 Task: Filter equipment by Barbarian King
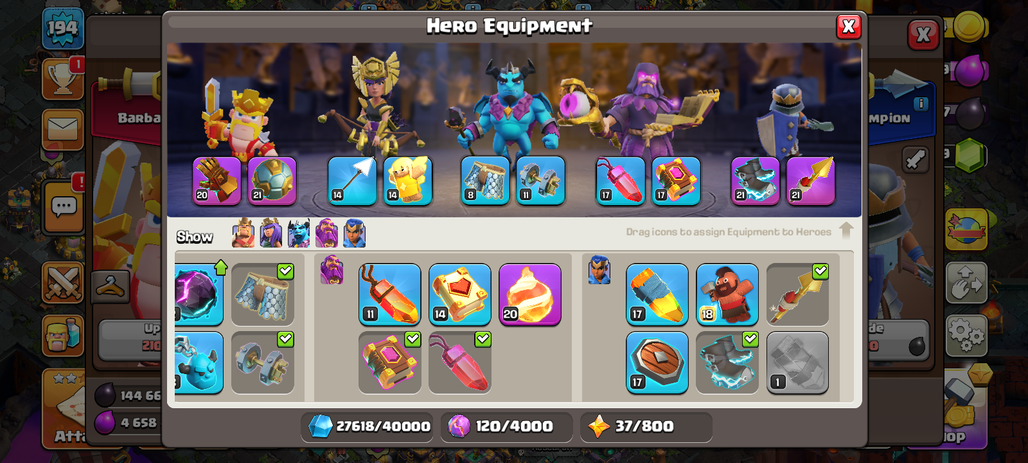tap(243, 233)
